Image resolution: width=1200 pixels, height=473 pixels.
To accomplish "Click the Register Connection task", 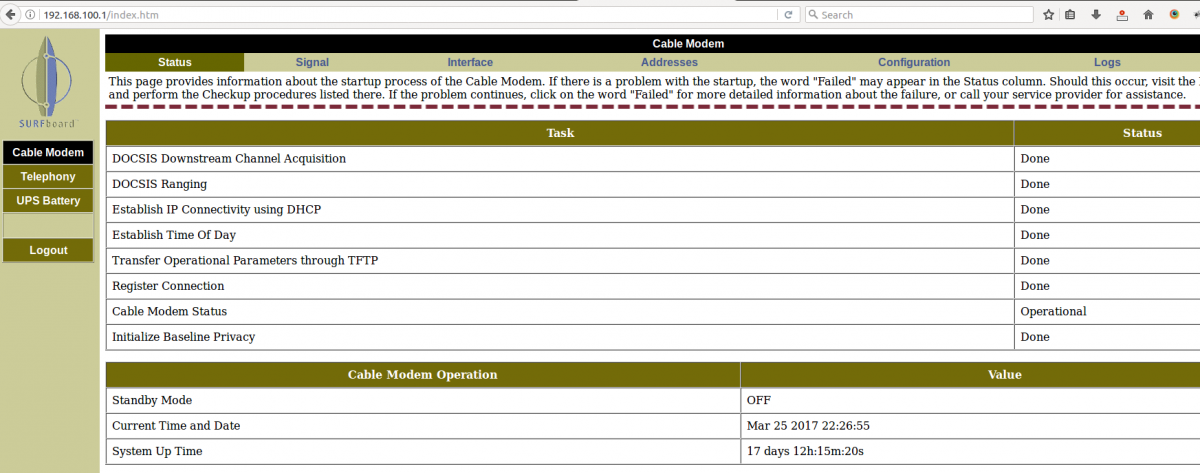I will pyautogui.click(x=167, y=286).
